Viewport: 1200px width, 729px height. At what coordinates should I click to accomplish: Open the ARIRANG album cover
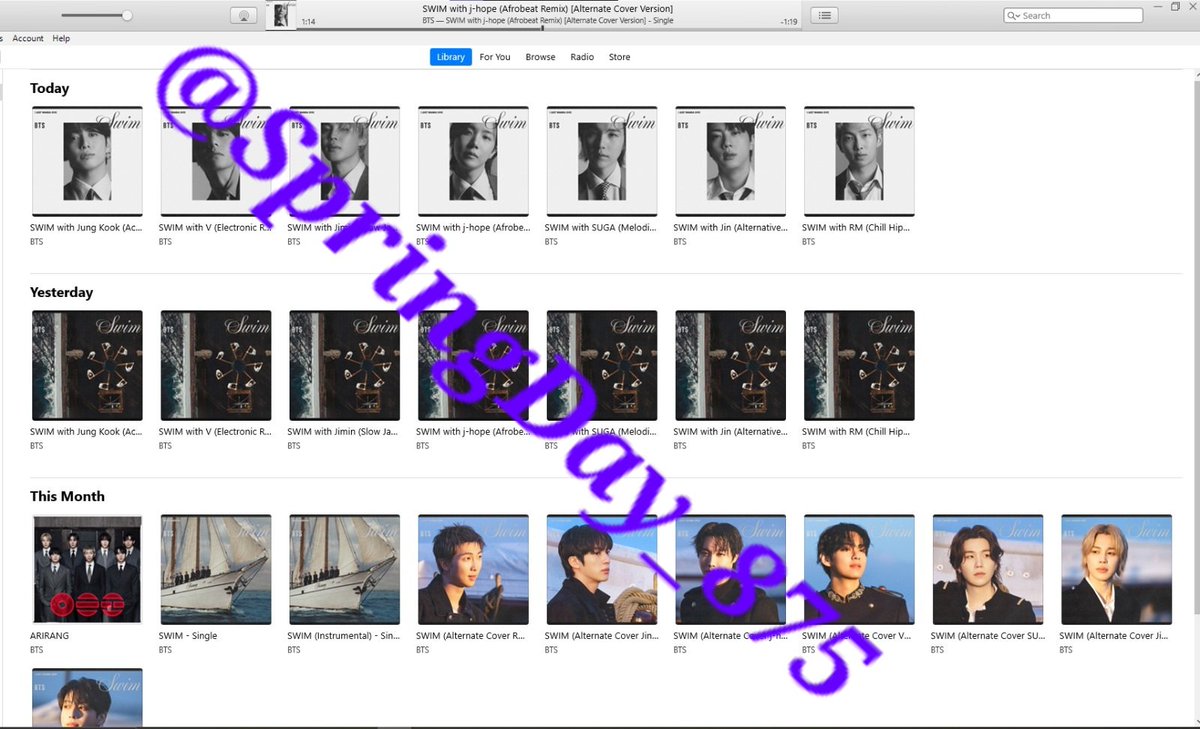87,569
